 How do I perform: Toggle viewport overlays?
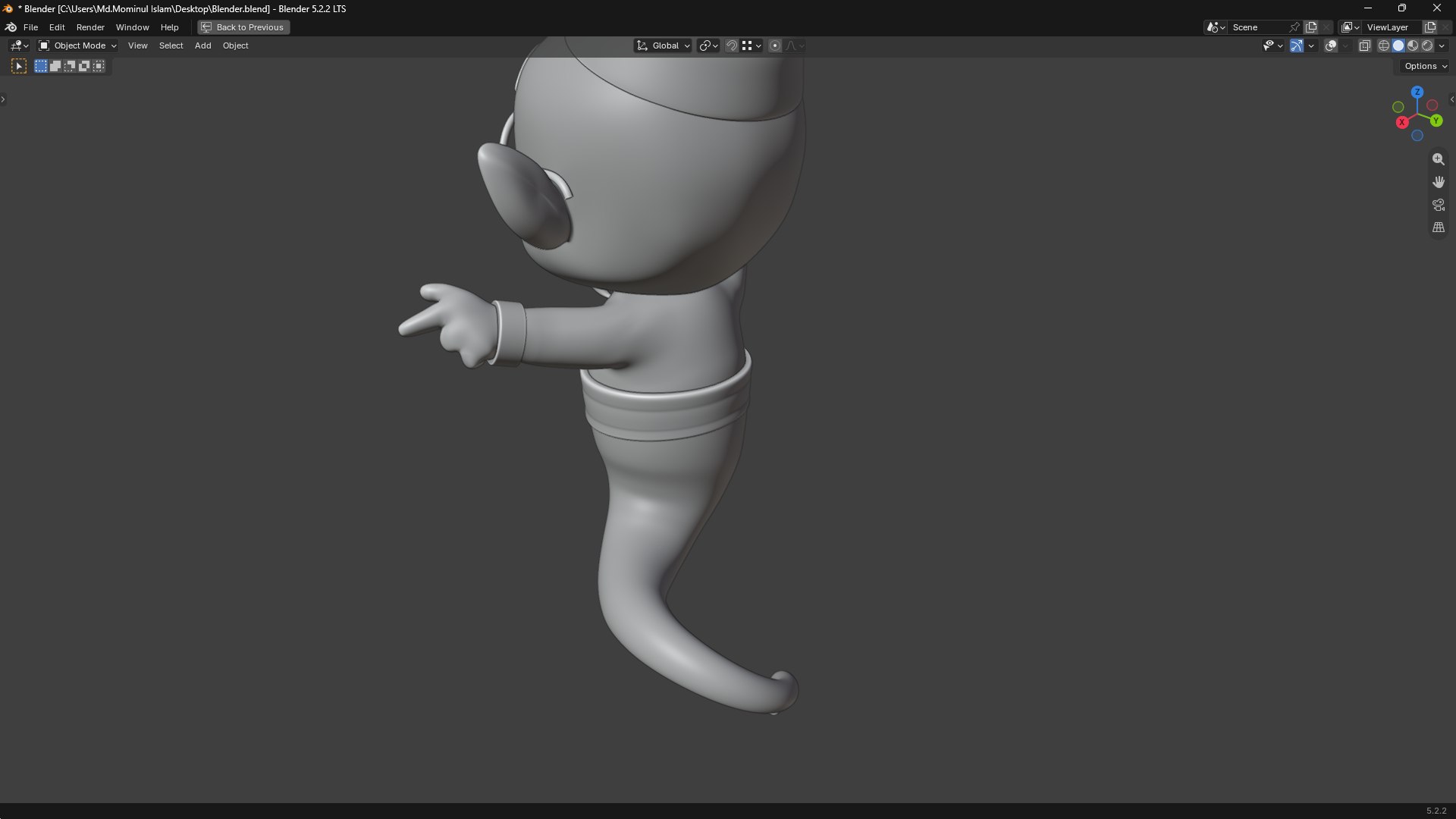[x=1331, y=45]
